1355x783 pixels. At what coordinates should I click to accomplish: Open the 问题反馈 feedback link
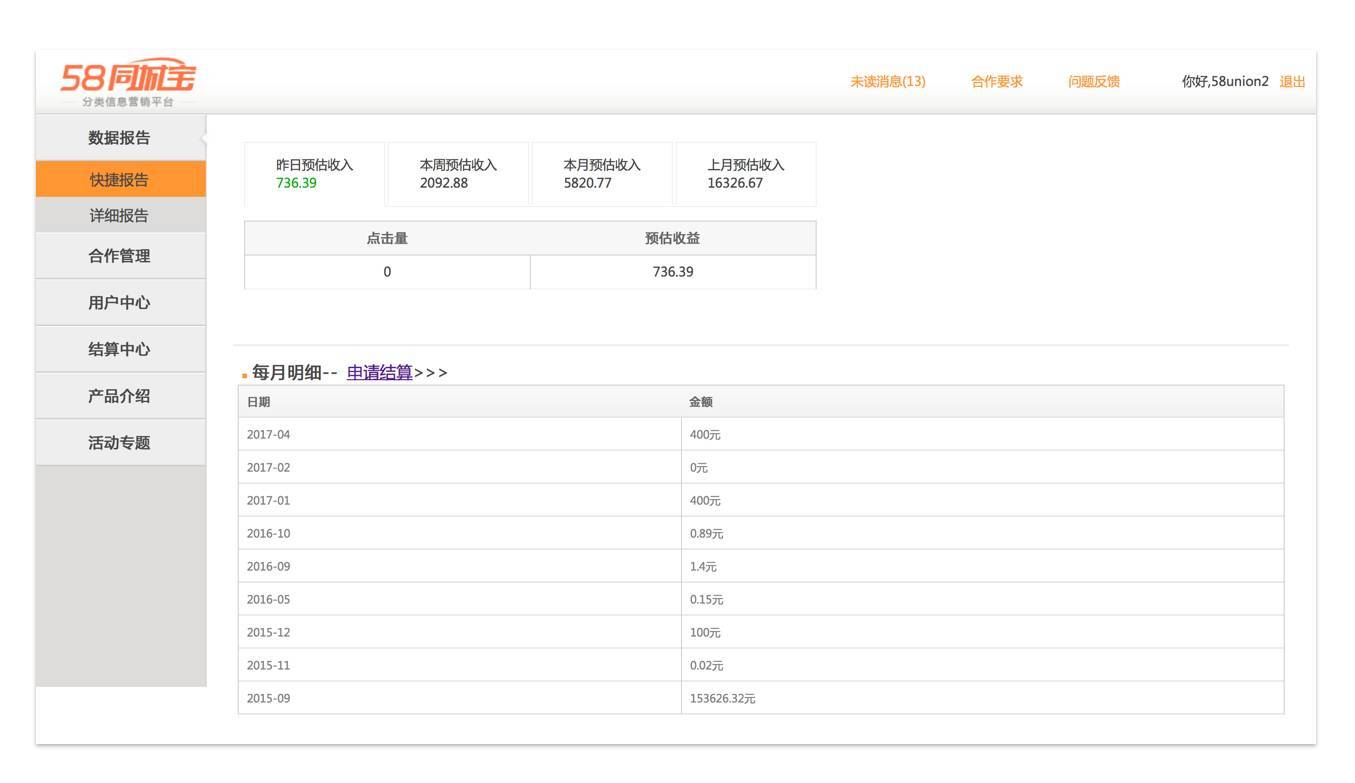(1094, 82)
